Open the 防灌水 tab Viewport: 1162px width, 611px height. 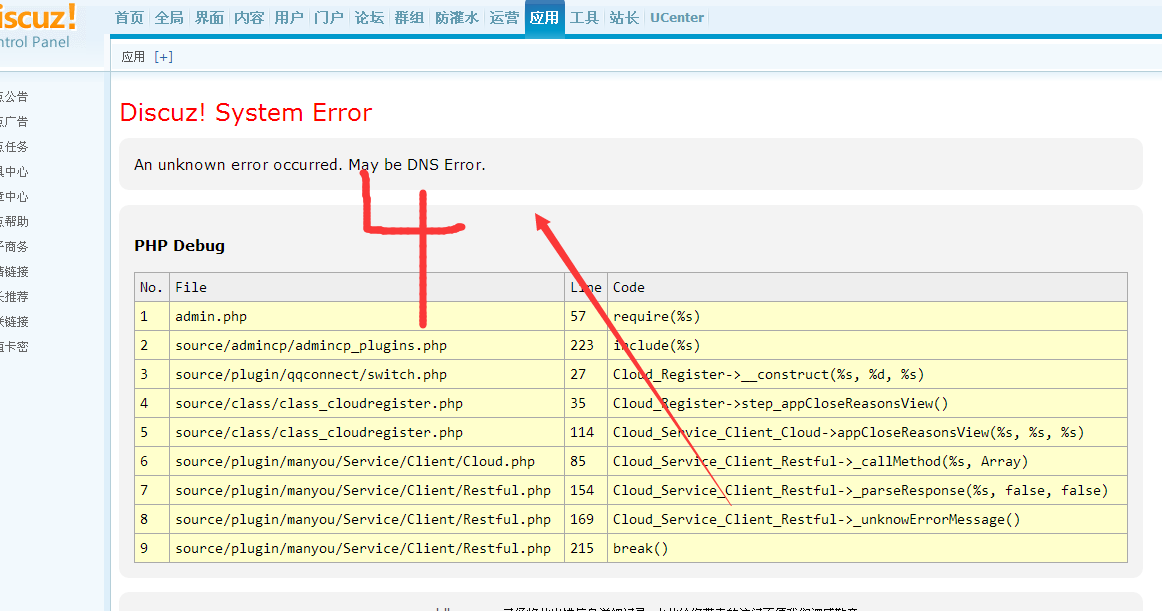(456, 18)
